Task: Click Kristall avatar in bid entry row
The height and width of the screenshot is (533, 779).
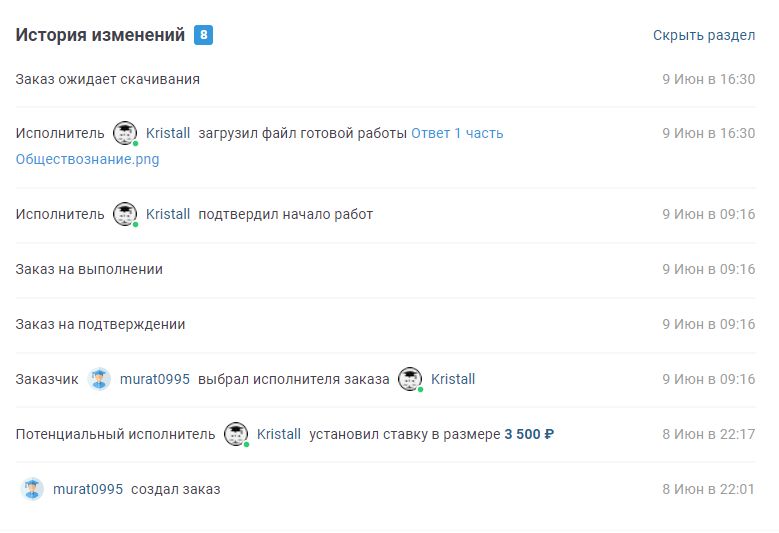Action: [236, 434]
